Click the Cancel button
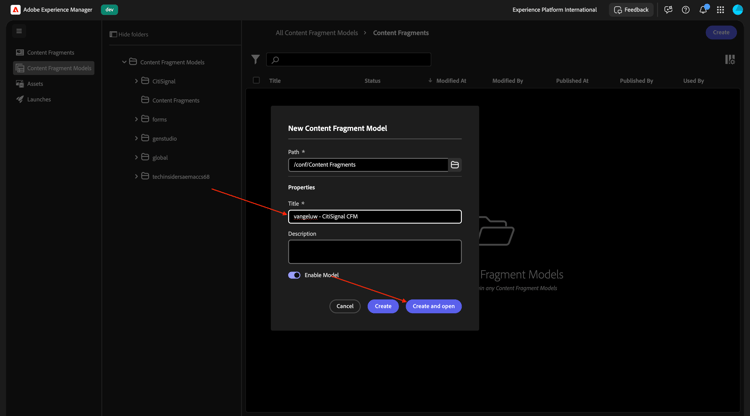 pyautogui.click(x=345, y=306)
